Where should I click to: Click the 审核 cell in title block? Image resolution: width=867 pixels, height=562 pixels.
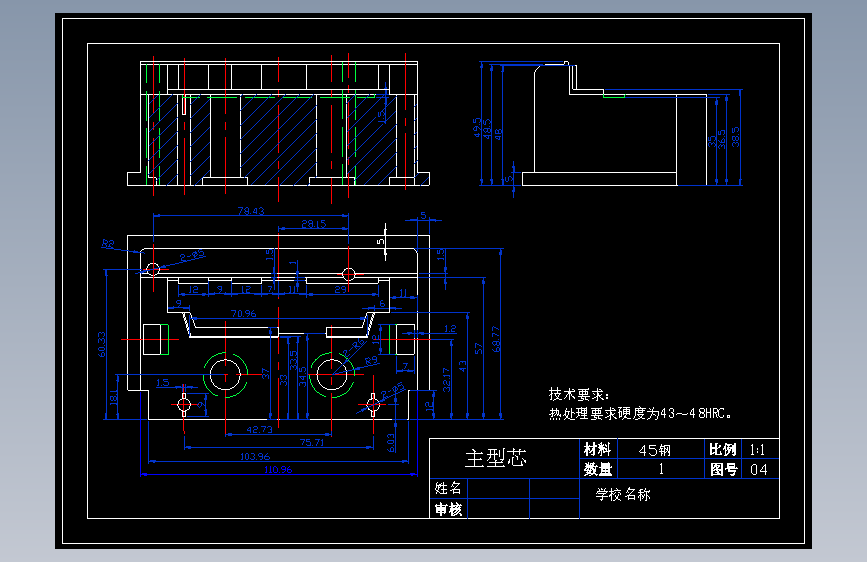pyautogui.click(x=448, y=509)
